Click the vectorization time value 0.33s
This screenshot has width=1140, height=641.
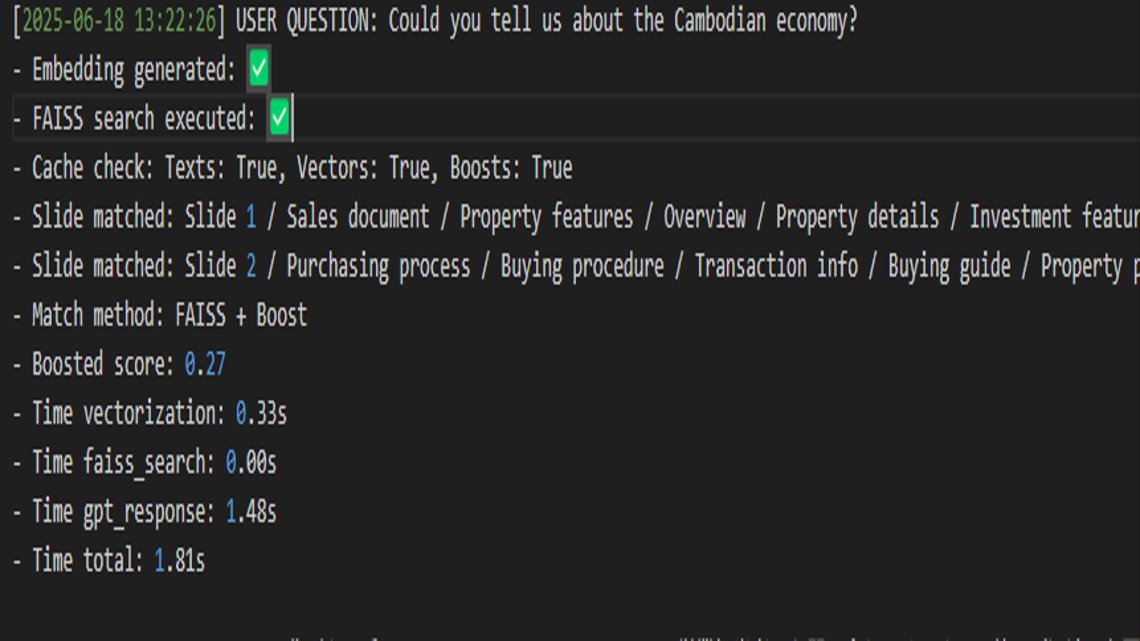[x=264, y=414]
